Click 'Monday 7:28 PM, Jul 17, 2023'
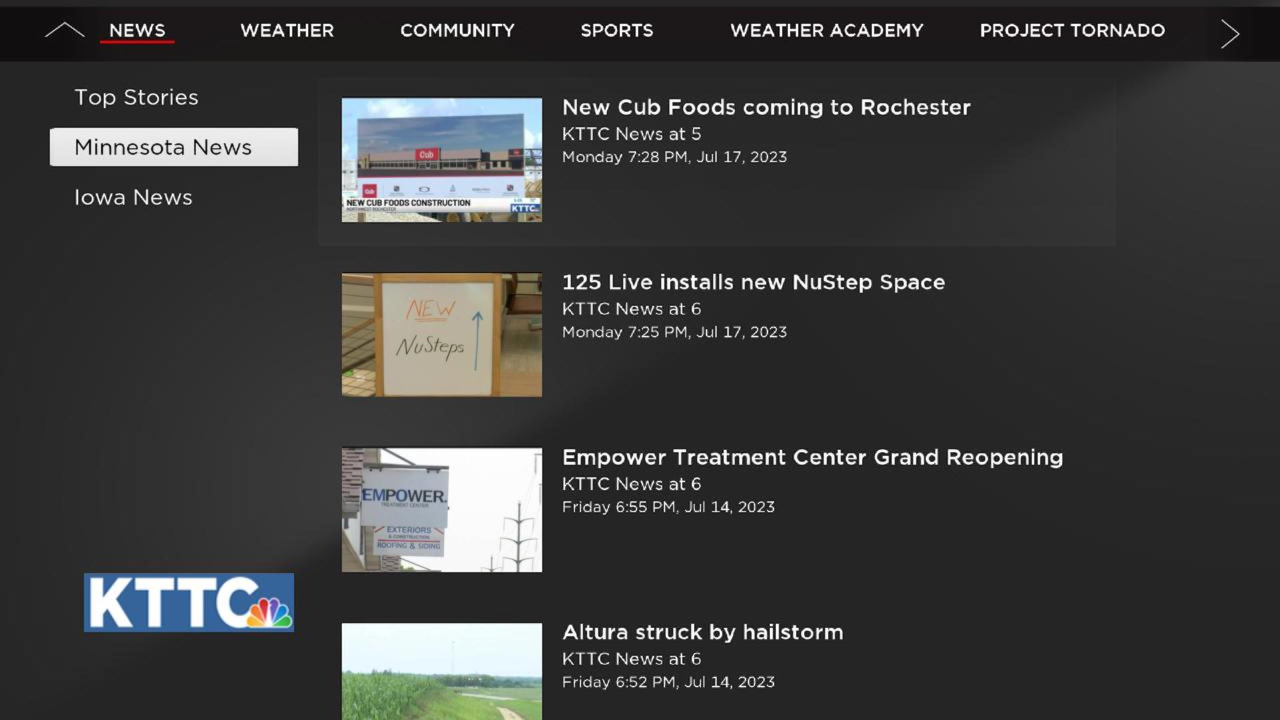1280x720 pixels. click(674, 157)
